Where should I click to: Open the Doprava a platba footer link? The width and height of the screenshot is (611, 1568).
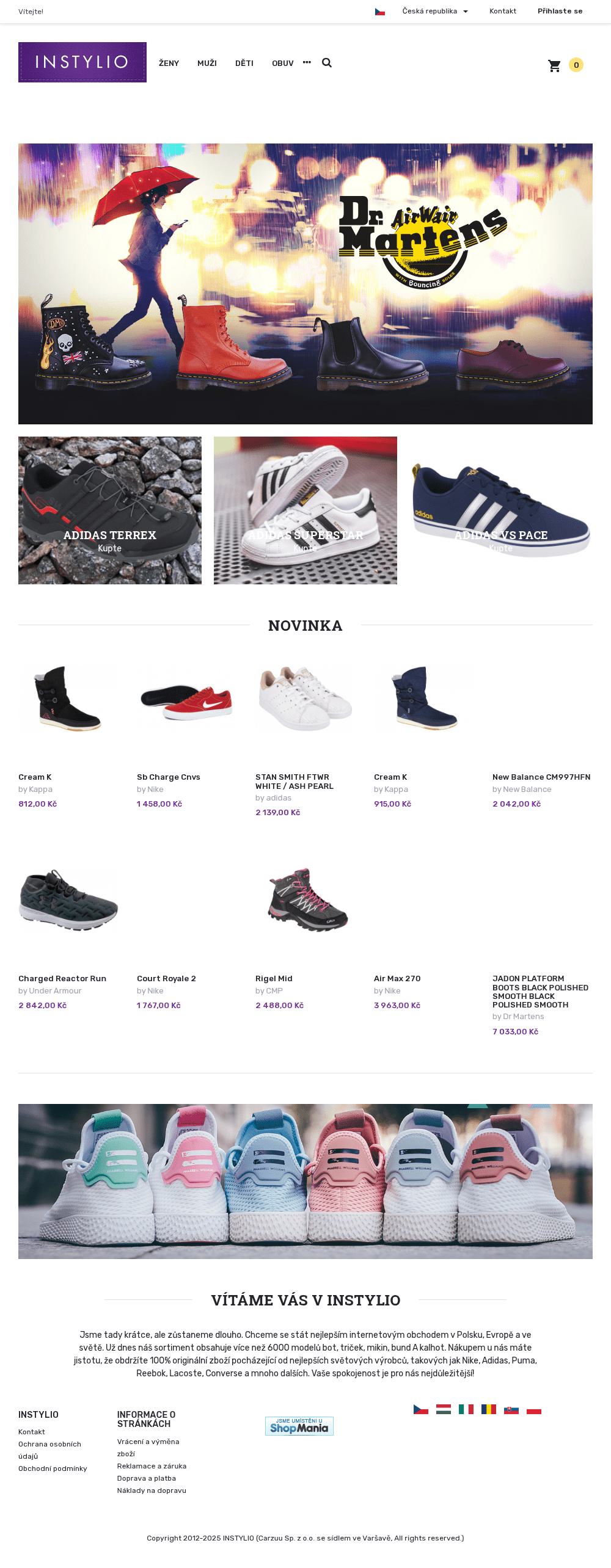(147, 1478)
